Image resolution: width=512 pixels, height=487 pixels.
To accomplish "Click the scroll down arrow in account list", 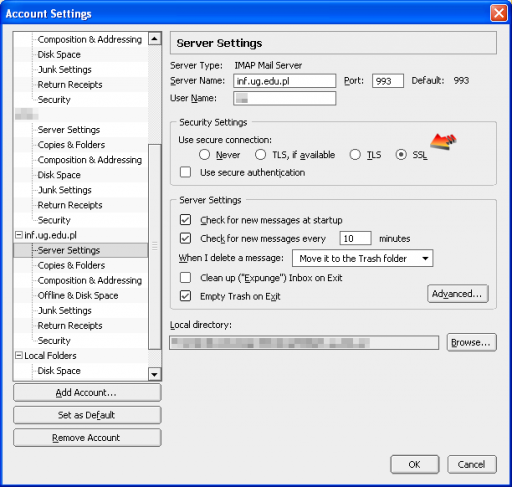I will (154, 374).
